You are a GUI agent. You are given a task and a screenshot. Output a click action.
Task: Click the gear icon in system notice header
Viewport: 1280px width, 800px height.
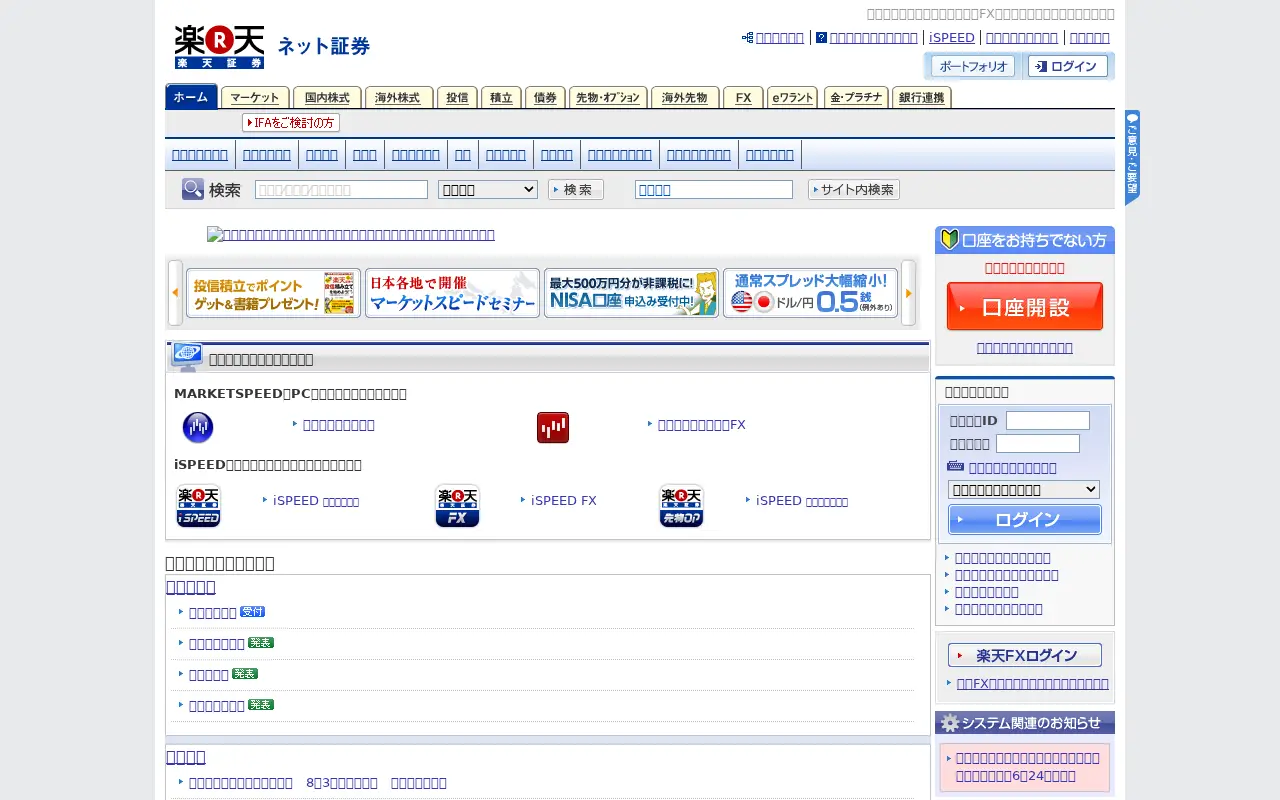point(950,723)
